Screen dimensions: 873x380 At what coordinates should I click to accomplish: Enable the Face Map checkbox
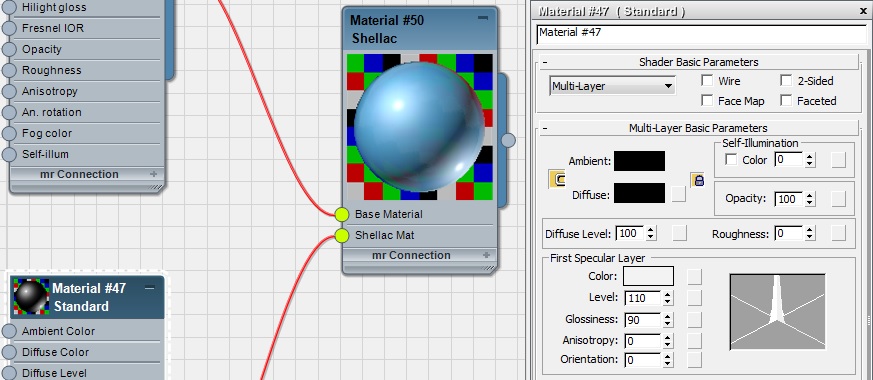(707, 101)
